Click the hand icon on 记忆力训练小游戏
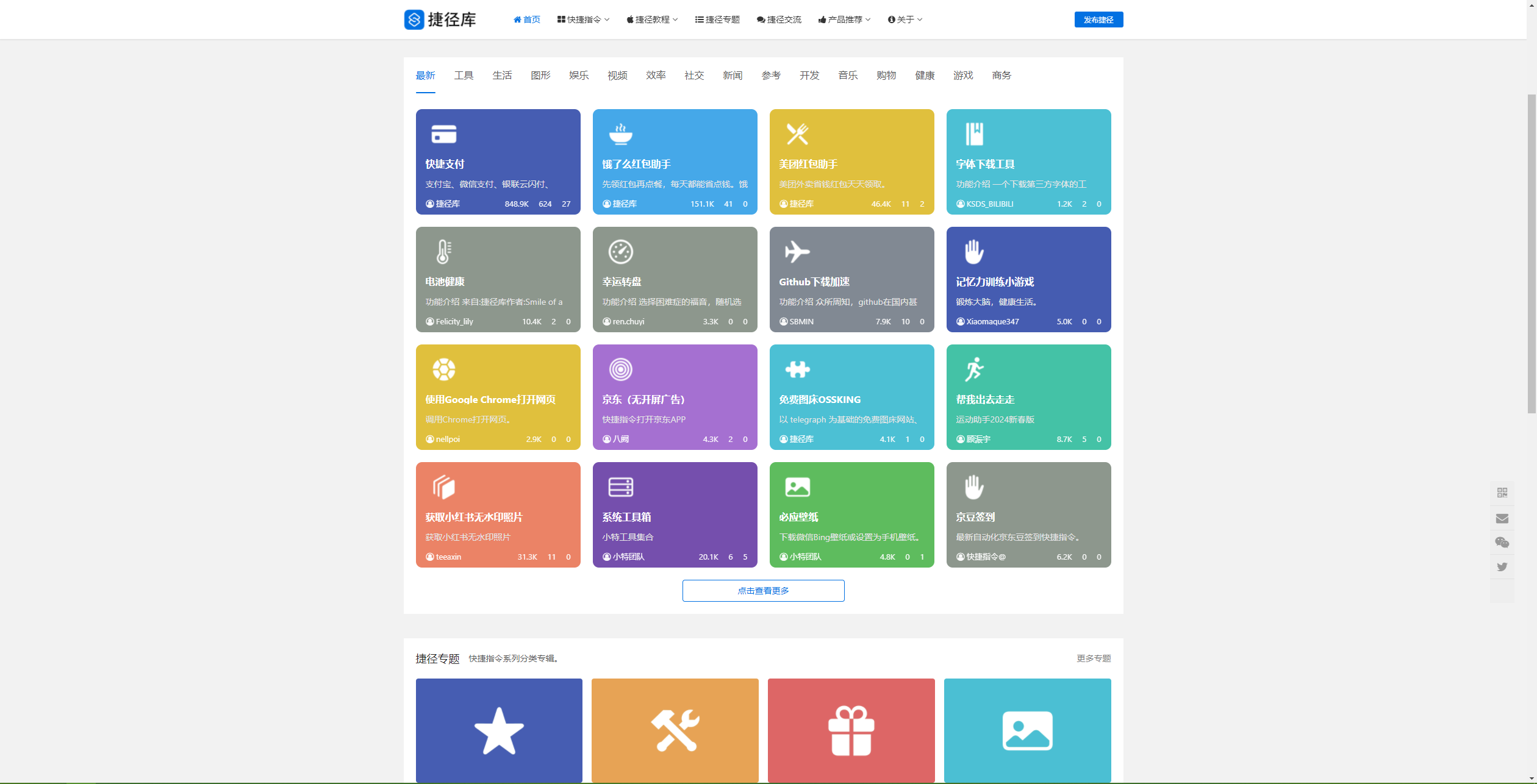Viewport: 1537px width, 784px height. (x=974, y=251)
